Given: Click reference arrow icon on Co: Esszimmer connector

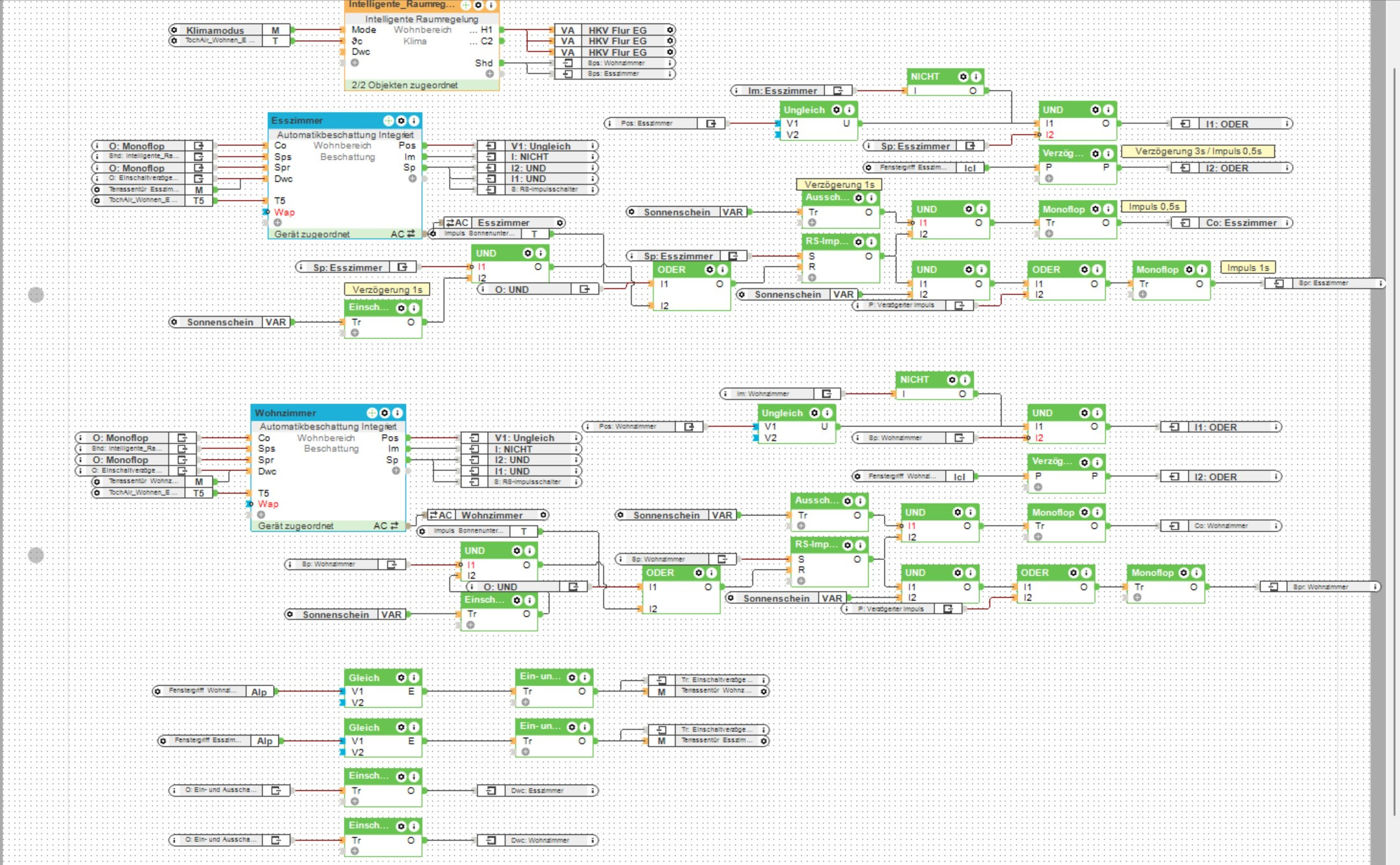Looking at the screenshot, I should (1185, 223).
